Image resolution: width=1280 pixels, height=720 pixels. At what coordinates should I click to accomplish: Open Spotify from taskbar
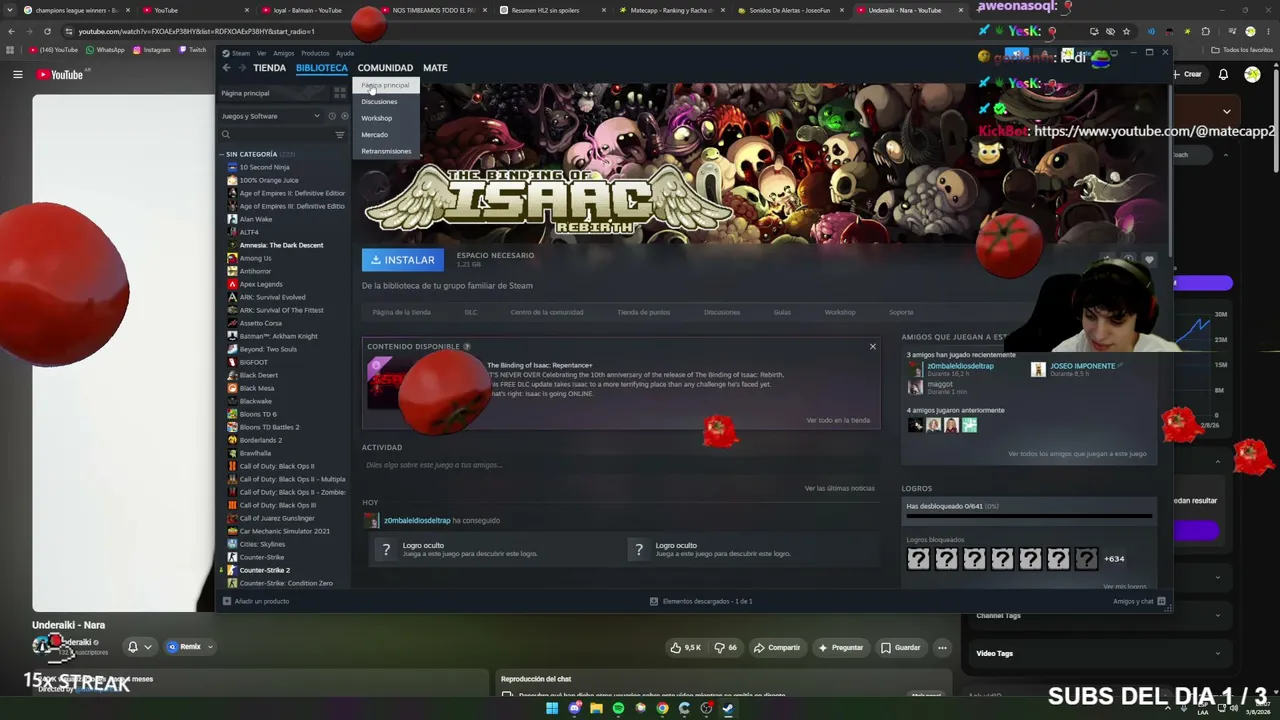tap(618, 708)
